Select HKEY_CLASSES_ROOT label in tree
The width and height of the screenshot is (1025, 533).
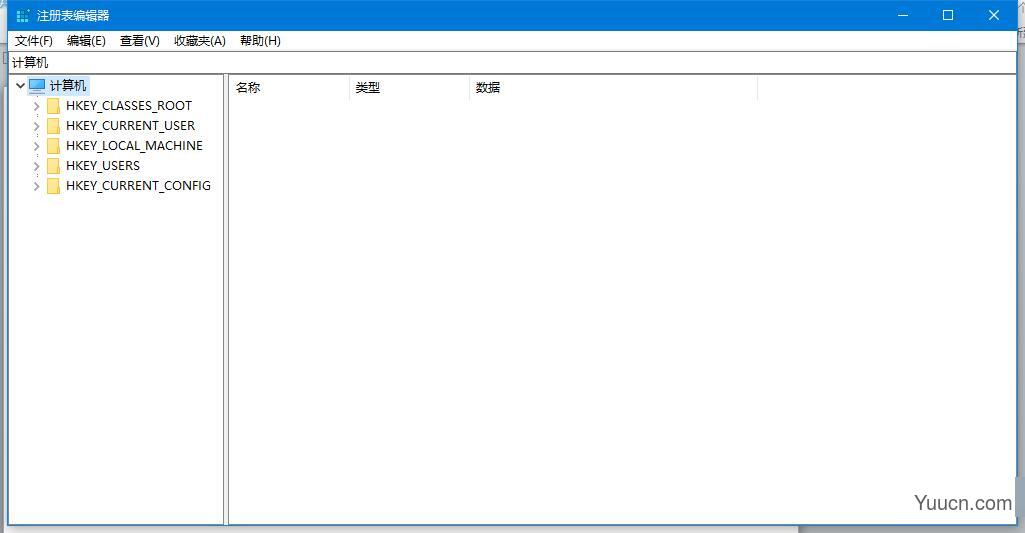point(129,106)
